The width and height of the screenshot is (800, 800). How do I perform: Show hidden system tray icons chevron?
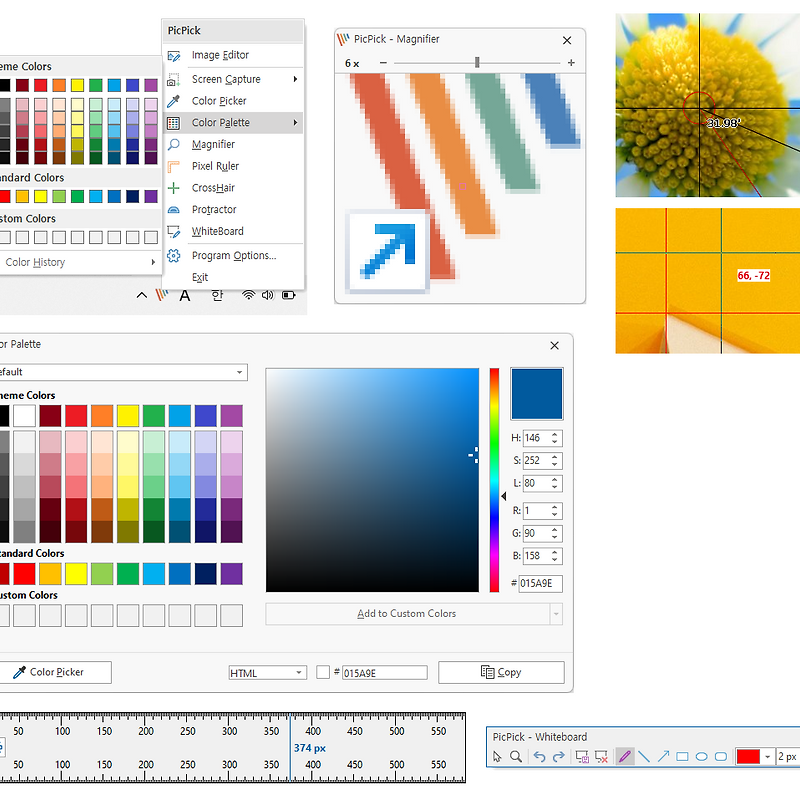click(142, 295)
